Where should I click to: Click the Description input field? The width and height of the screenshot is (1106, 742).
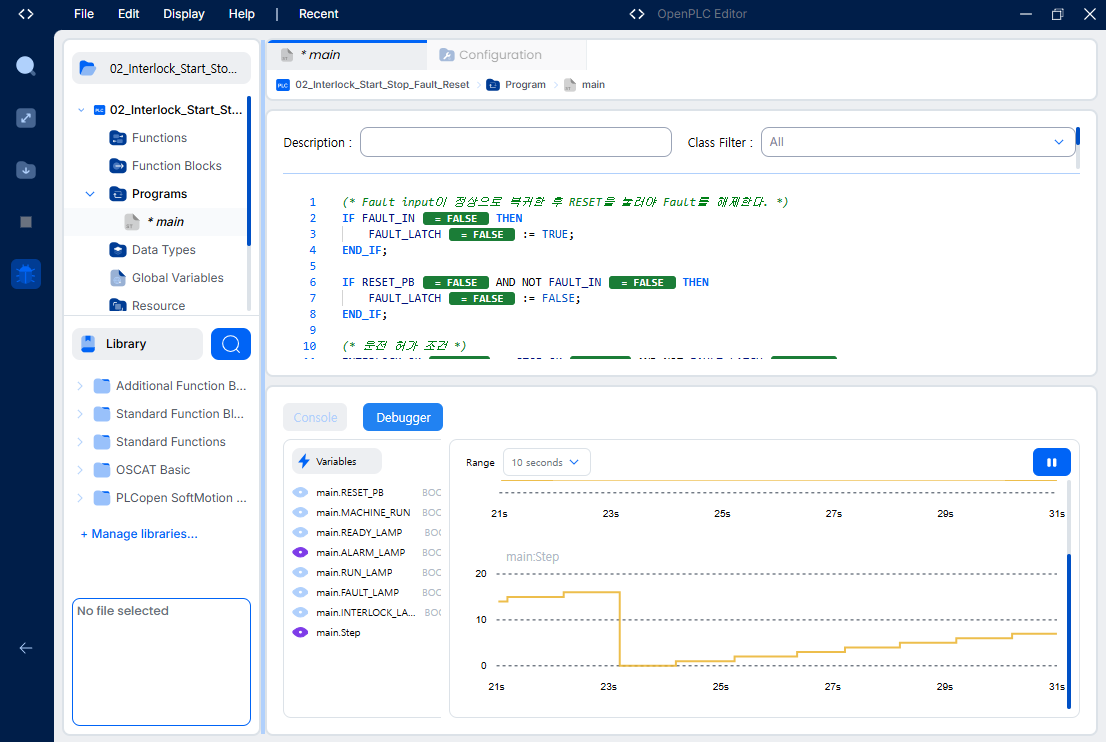click(x=516, y=142)
